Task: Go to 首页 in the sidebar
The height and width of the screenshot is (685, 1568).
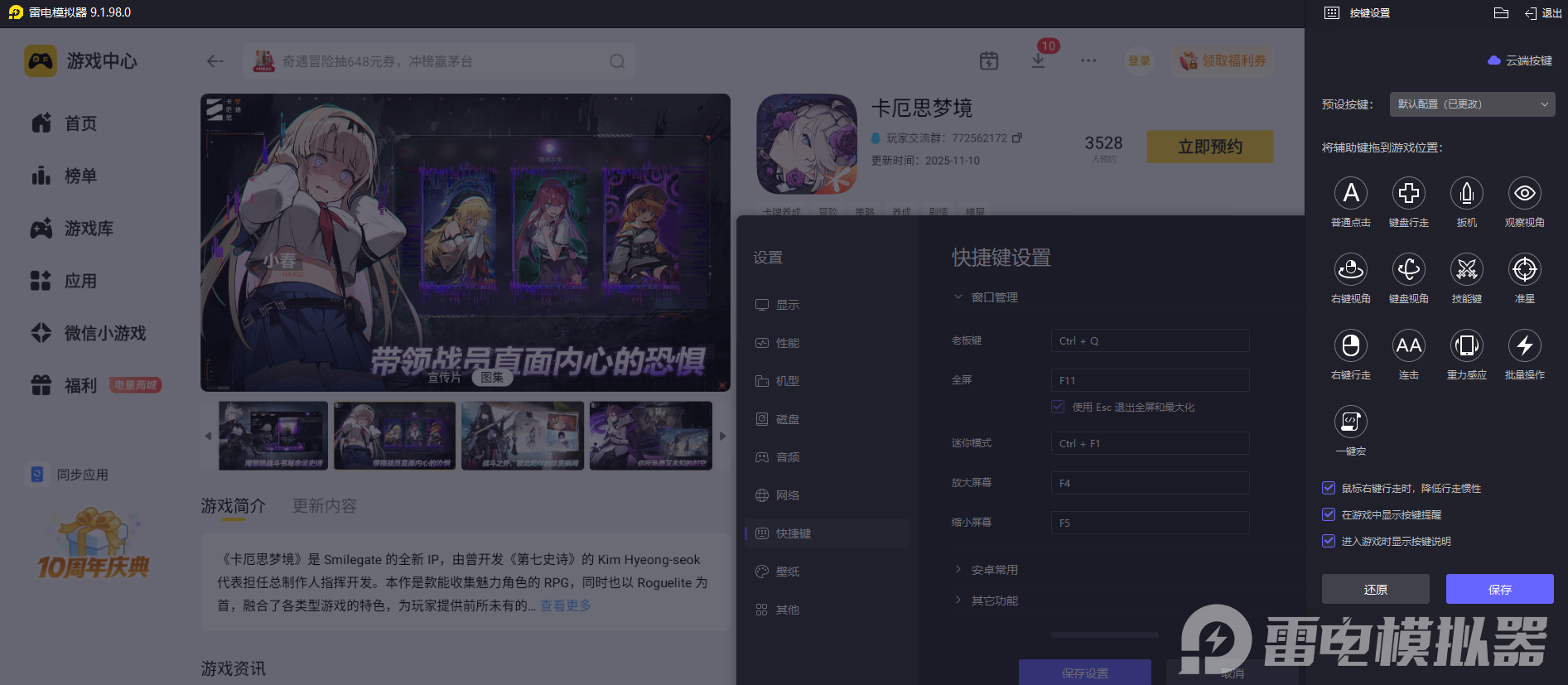Action: point(64,123)
